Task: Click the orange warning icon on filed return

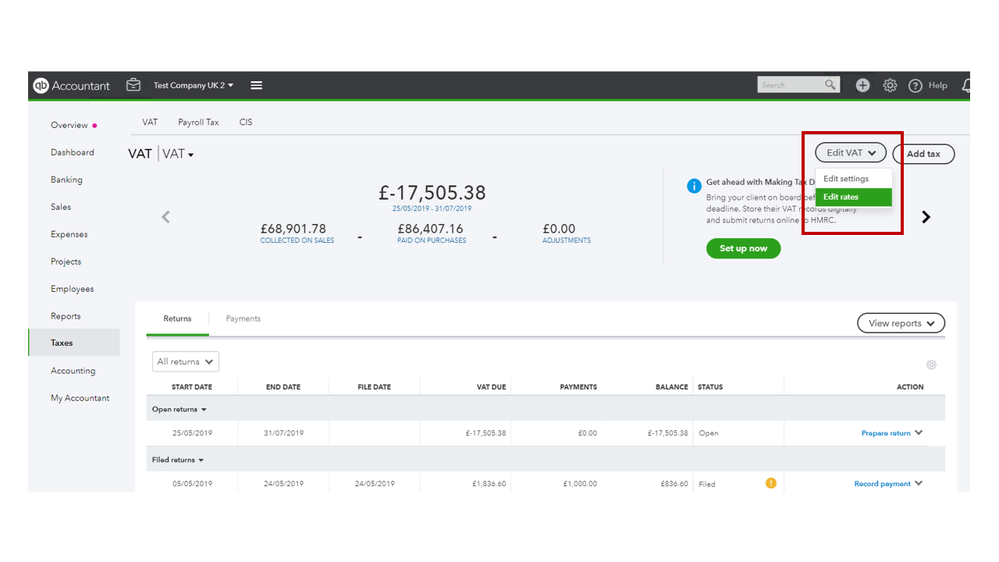Action: 771,483
